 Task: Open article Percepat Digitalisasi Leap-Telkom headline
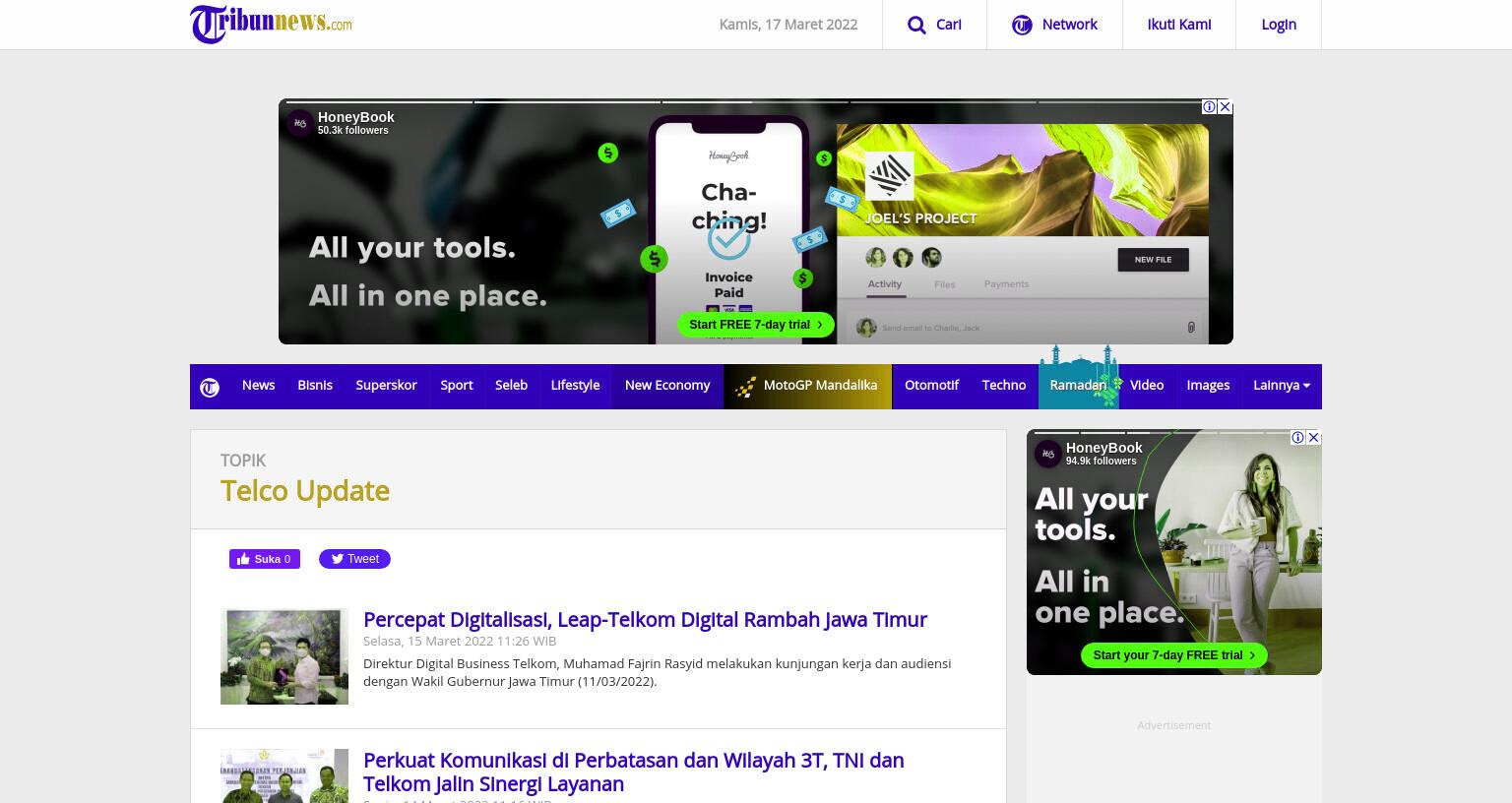tap(645, 619)
